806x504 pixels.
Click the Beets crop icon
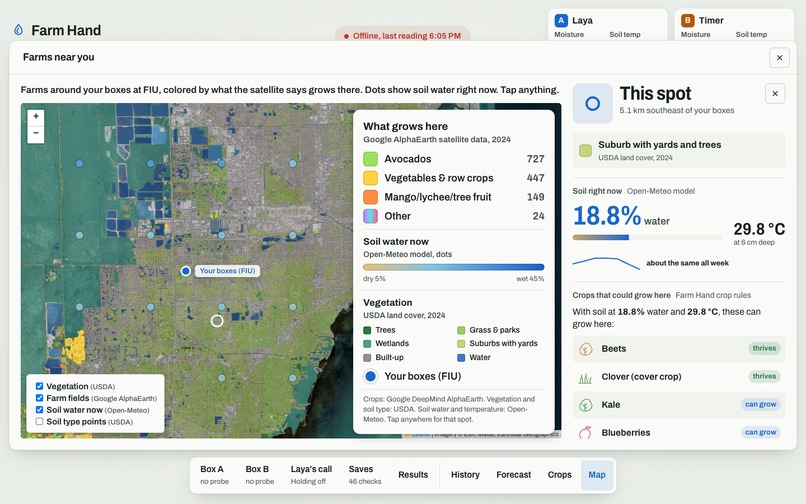pyautogui.click(x=585, y=349)
